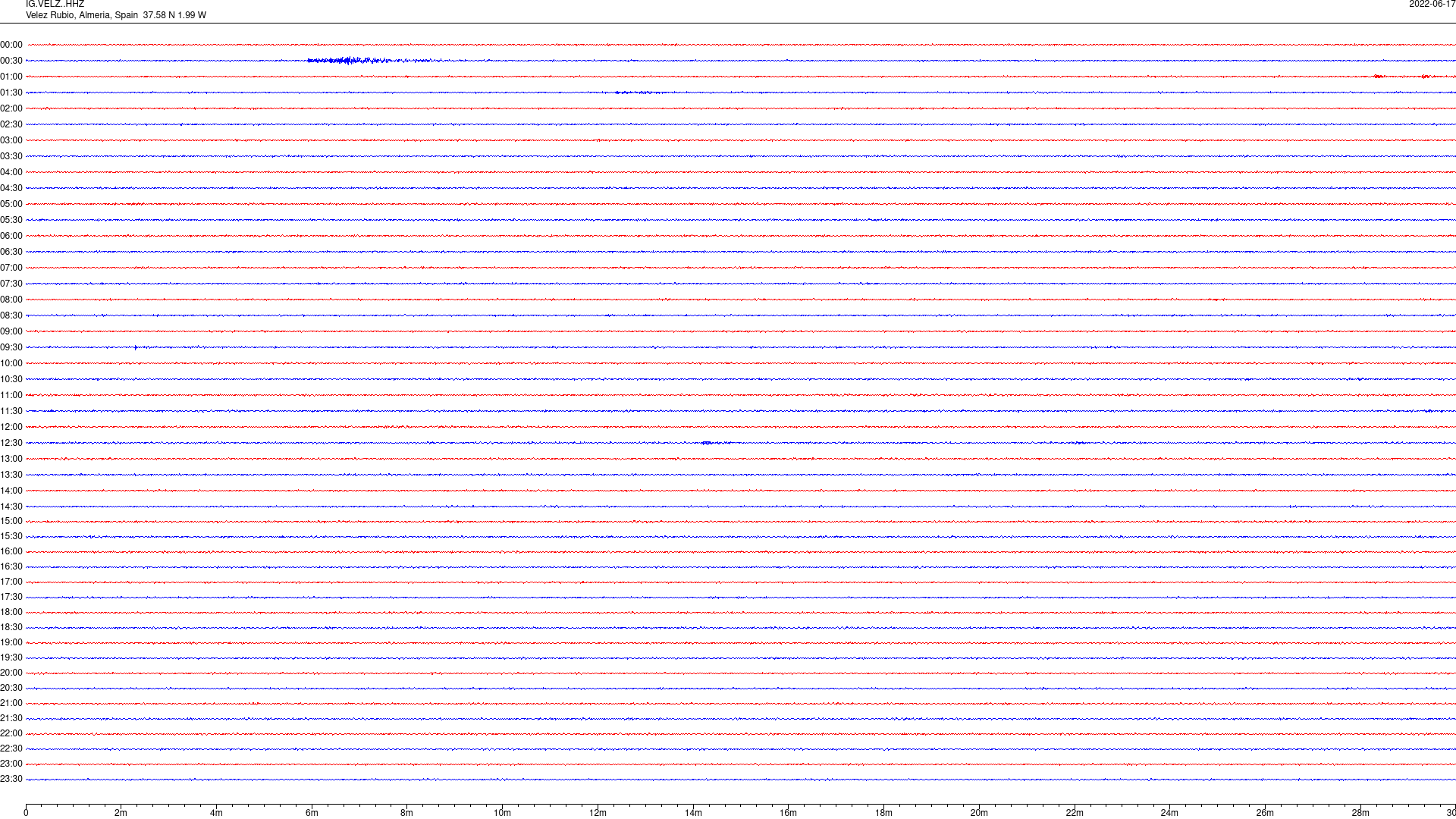Image resolution: width=1456 pixels, height=819 pixels.
Task: Select the 06:30 trace row label
Action: [11, 252]
